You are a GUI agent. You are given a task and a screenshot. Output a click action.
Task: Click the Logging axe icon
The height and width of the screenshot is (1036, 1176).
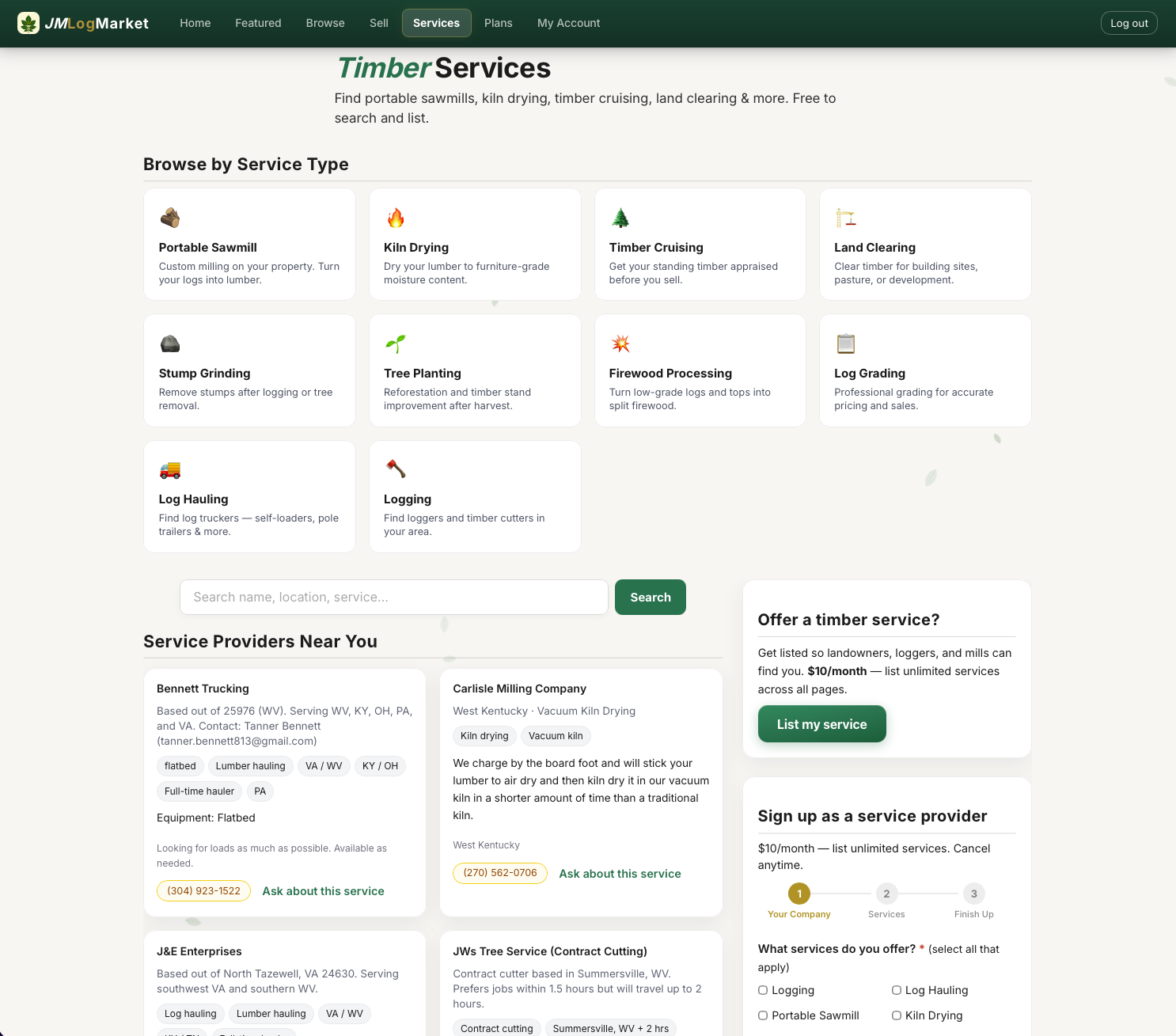click(396, 469)
